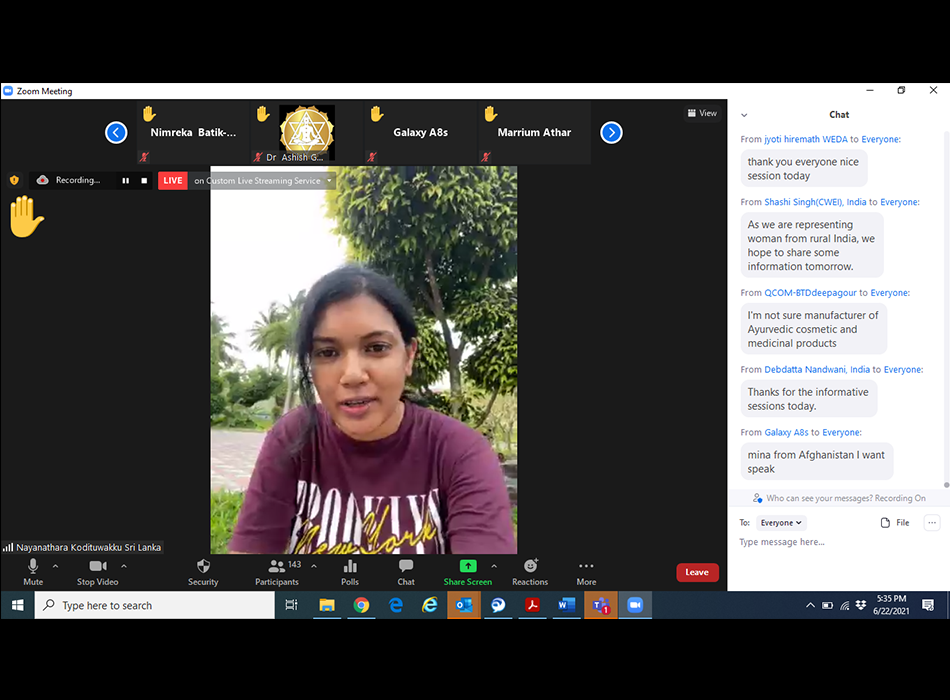Click the encryption shield icon
The width and height of the screenshot is (950, 700).
pyautogui.click(x=14, y=180)
